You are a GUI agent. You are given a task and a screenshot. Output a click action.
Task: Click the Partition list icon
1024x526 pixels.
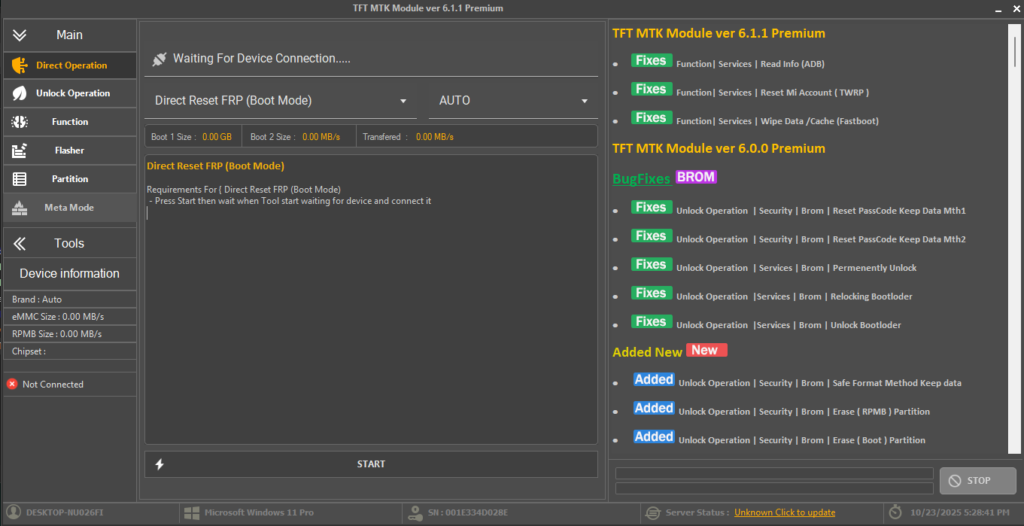click(x=20, y=179)
